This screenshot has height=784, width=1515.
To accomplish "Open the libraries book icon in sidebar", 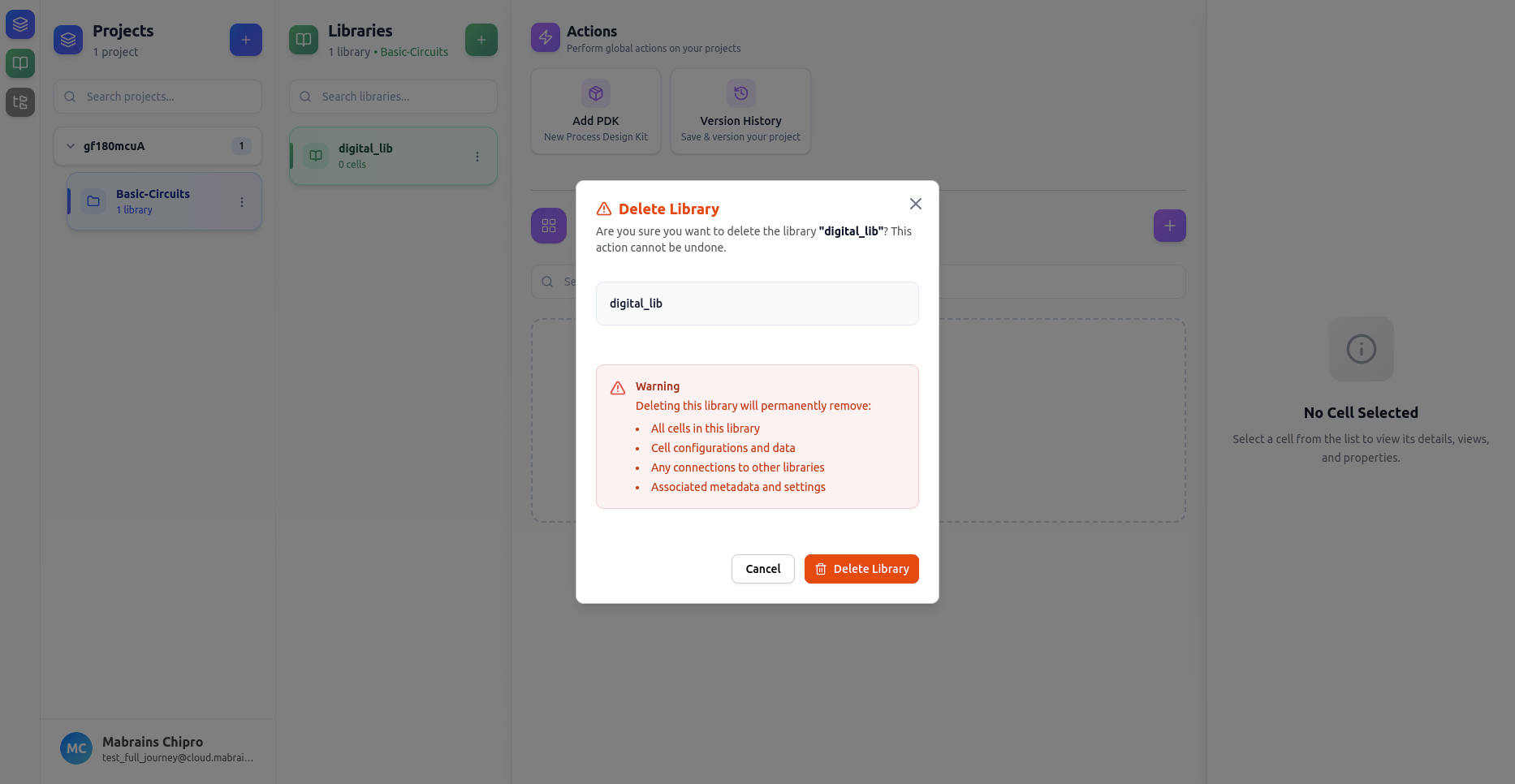I will point(20,63).
